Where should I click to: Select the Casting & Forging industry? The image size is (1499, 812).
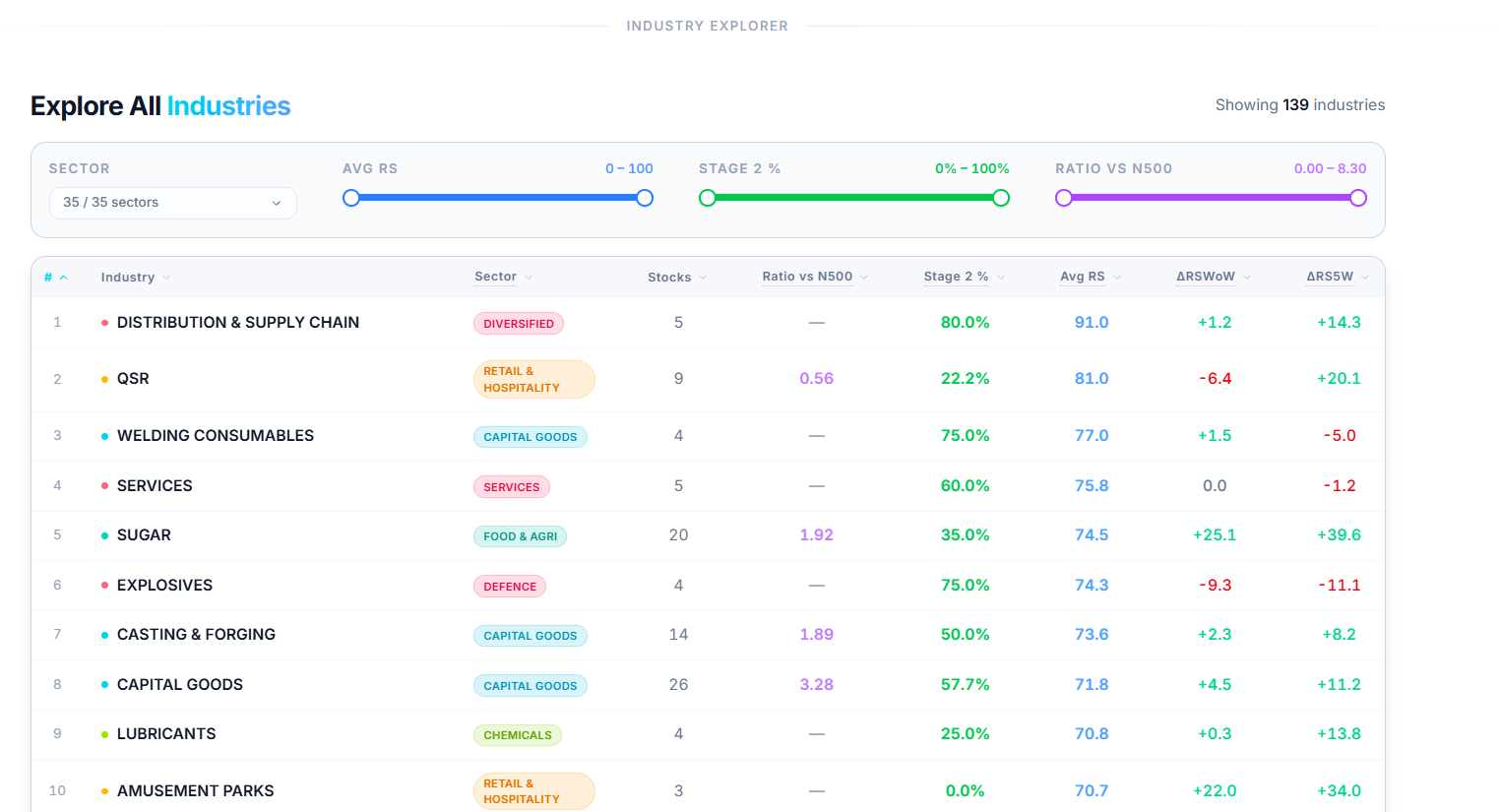(196, 635)
